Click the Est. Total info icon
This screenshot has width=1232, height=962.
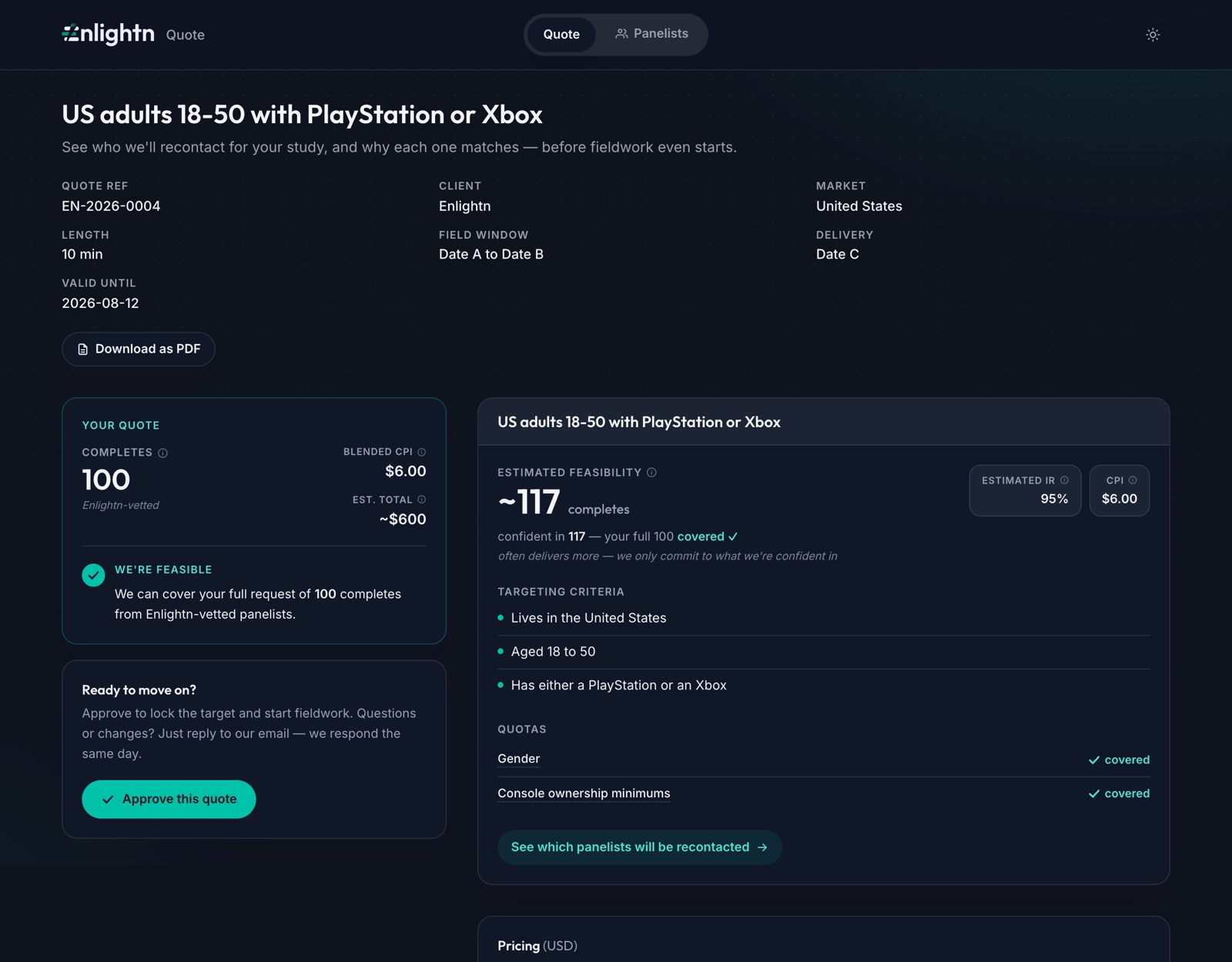[421, 499]
